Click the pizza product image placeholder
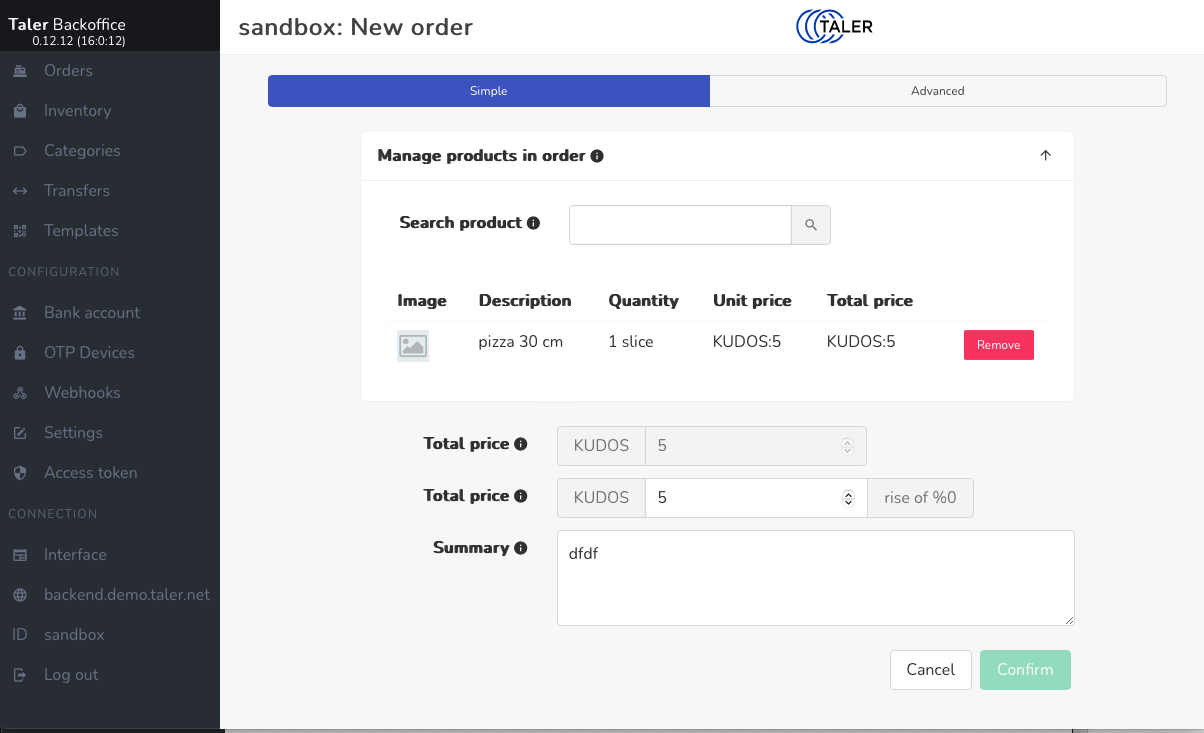Screen dimensions: 1204x733 [413, 346]
